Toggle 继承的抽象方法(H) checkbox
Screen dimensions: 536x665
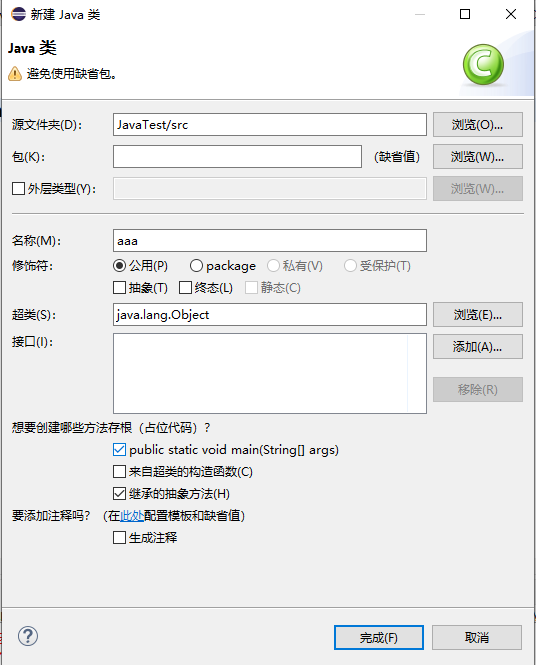coord(120,494)
